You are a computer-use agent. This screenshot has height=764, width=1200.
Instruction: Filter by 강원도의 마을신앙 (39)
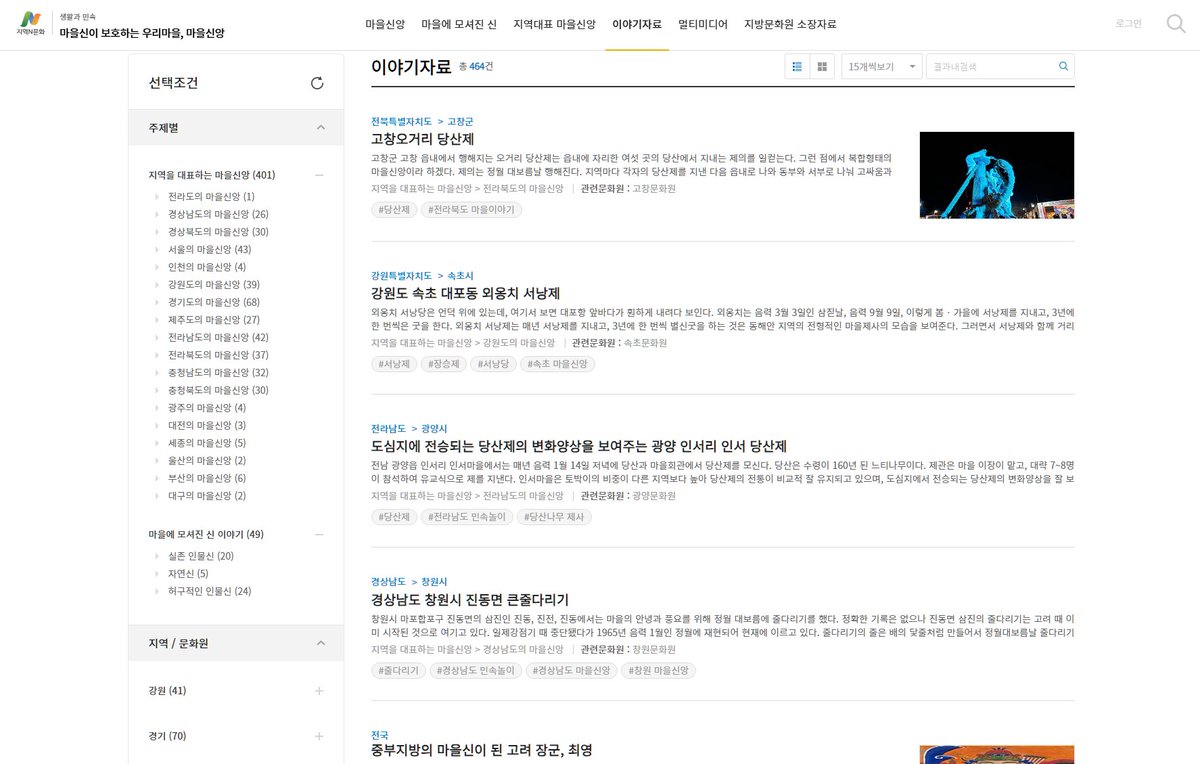pos(214,285)
